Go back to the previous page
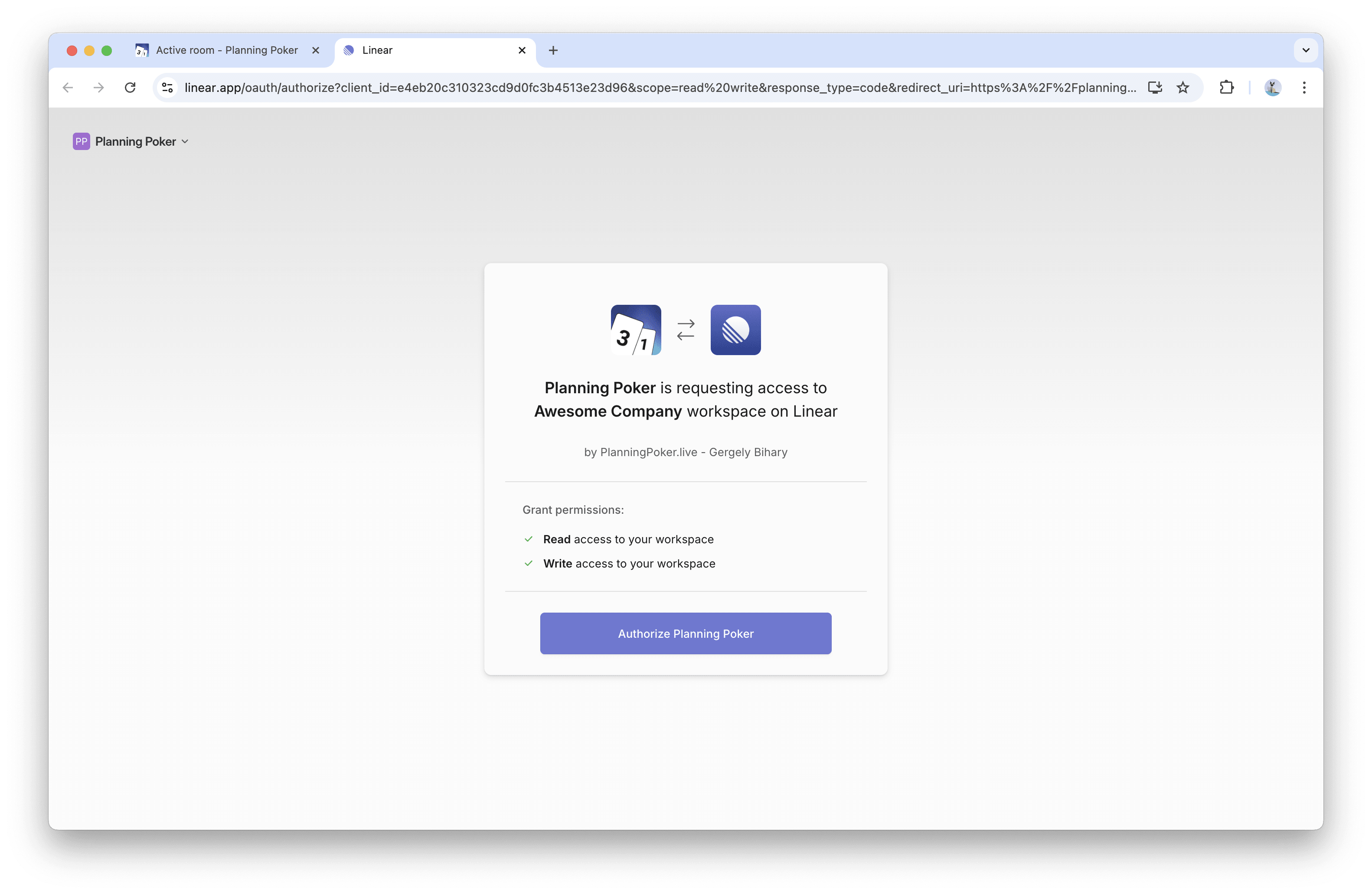Screen dimensions: 1372x894 tap(68, 87)
